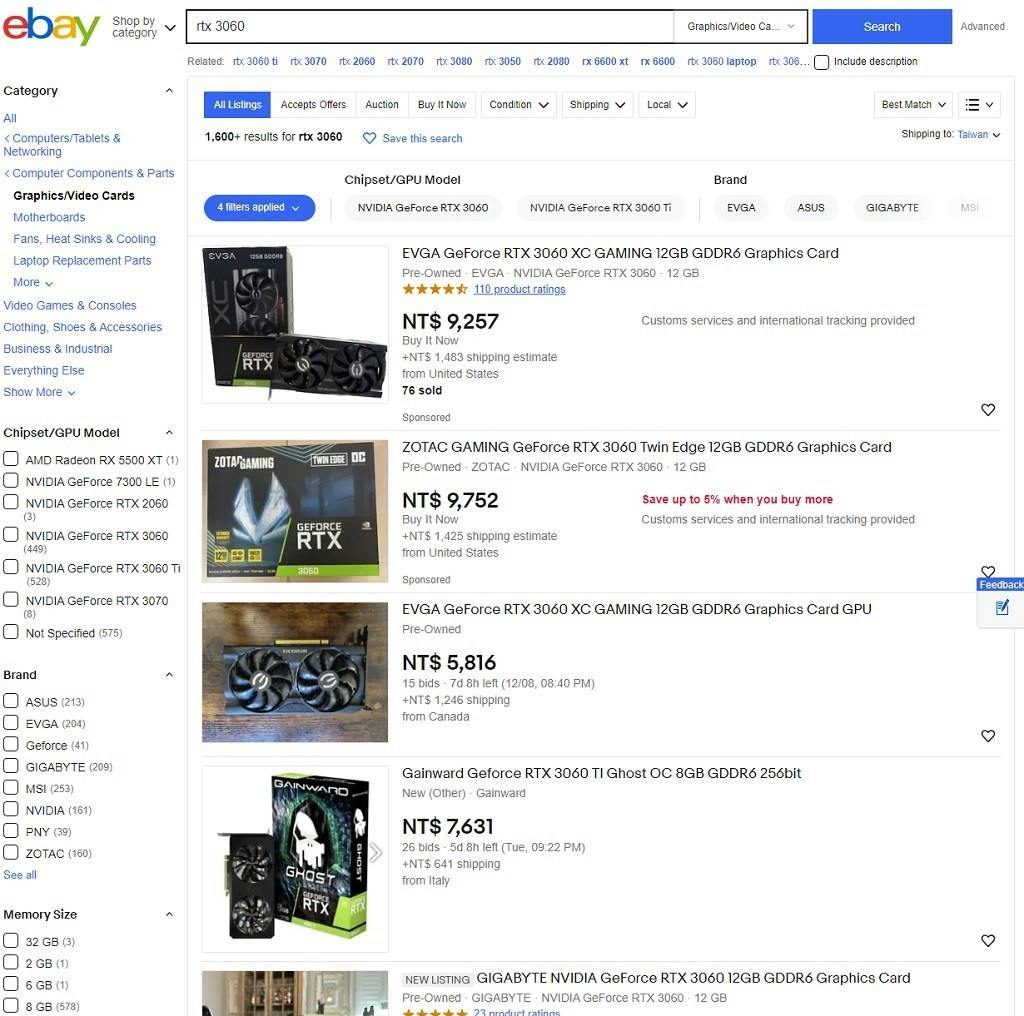The width and height of the screenshot is (1024, 1016).
Task: Open the Best Match sort dropdown
Action: point(913,104)
